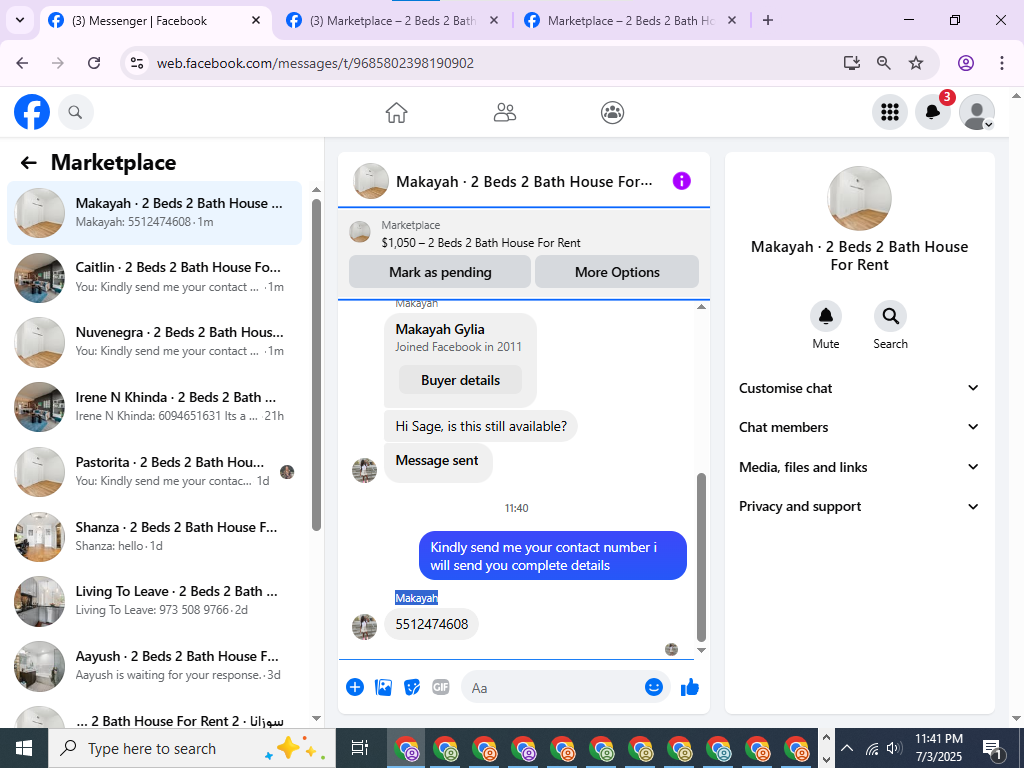Click Makayah listing photo in right panel

pyautogui.click(x=859, y=199)
